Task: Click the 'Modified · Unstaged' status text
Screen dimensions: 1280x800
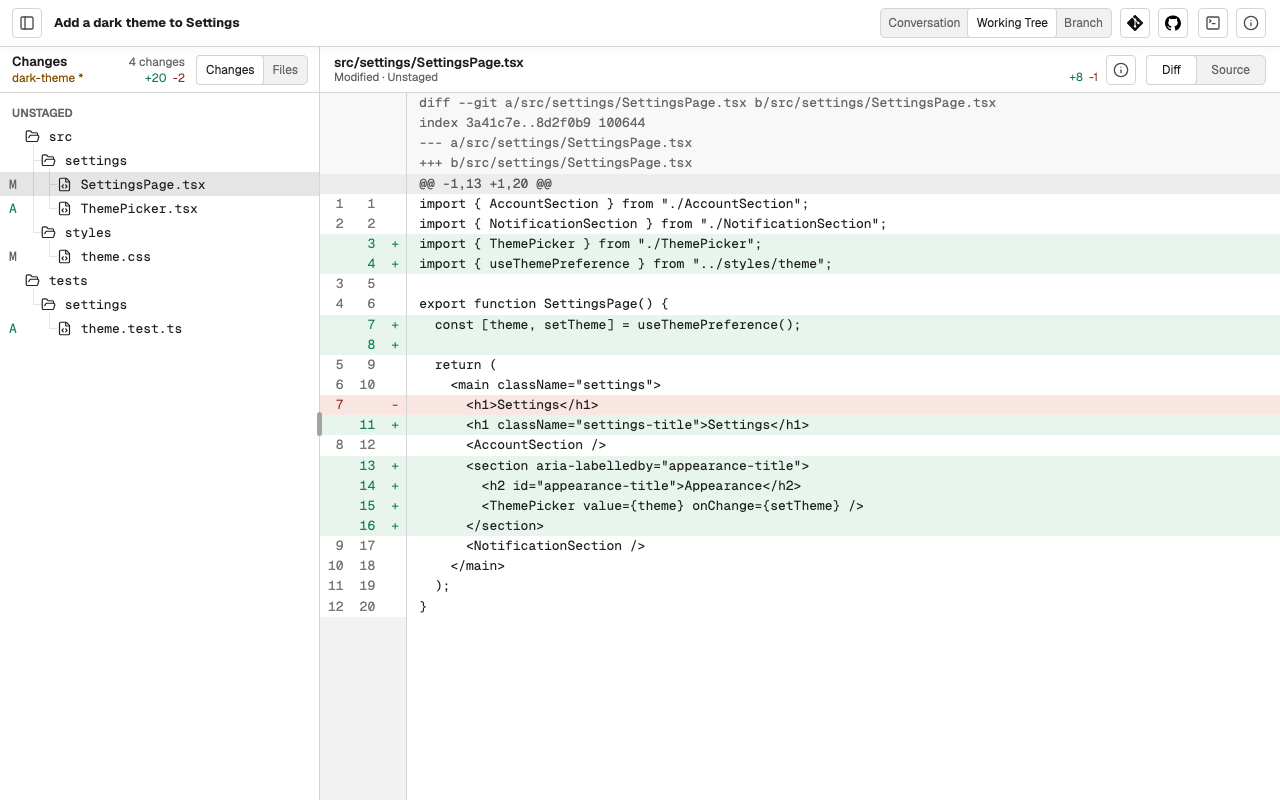Action: click(386, 77)
